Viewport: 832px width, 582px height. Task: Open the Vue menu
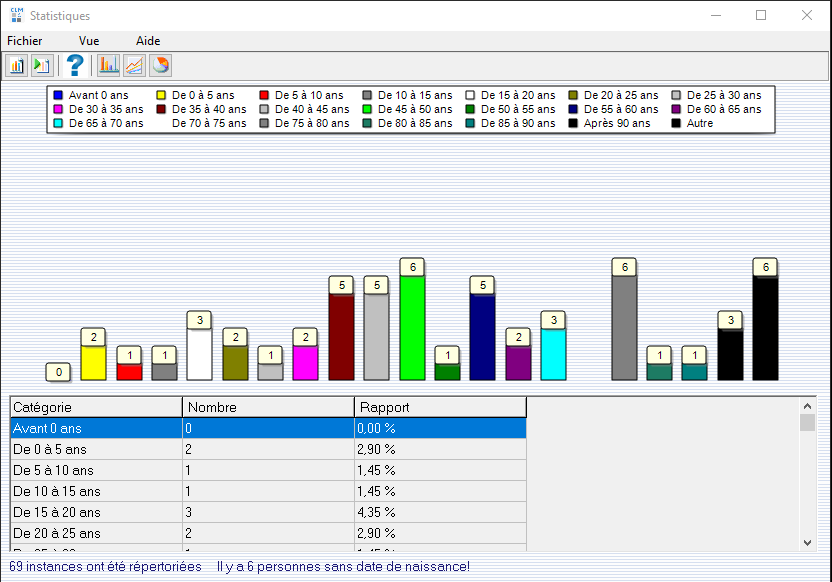point(89,41)
